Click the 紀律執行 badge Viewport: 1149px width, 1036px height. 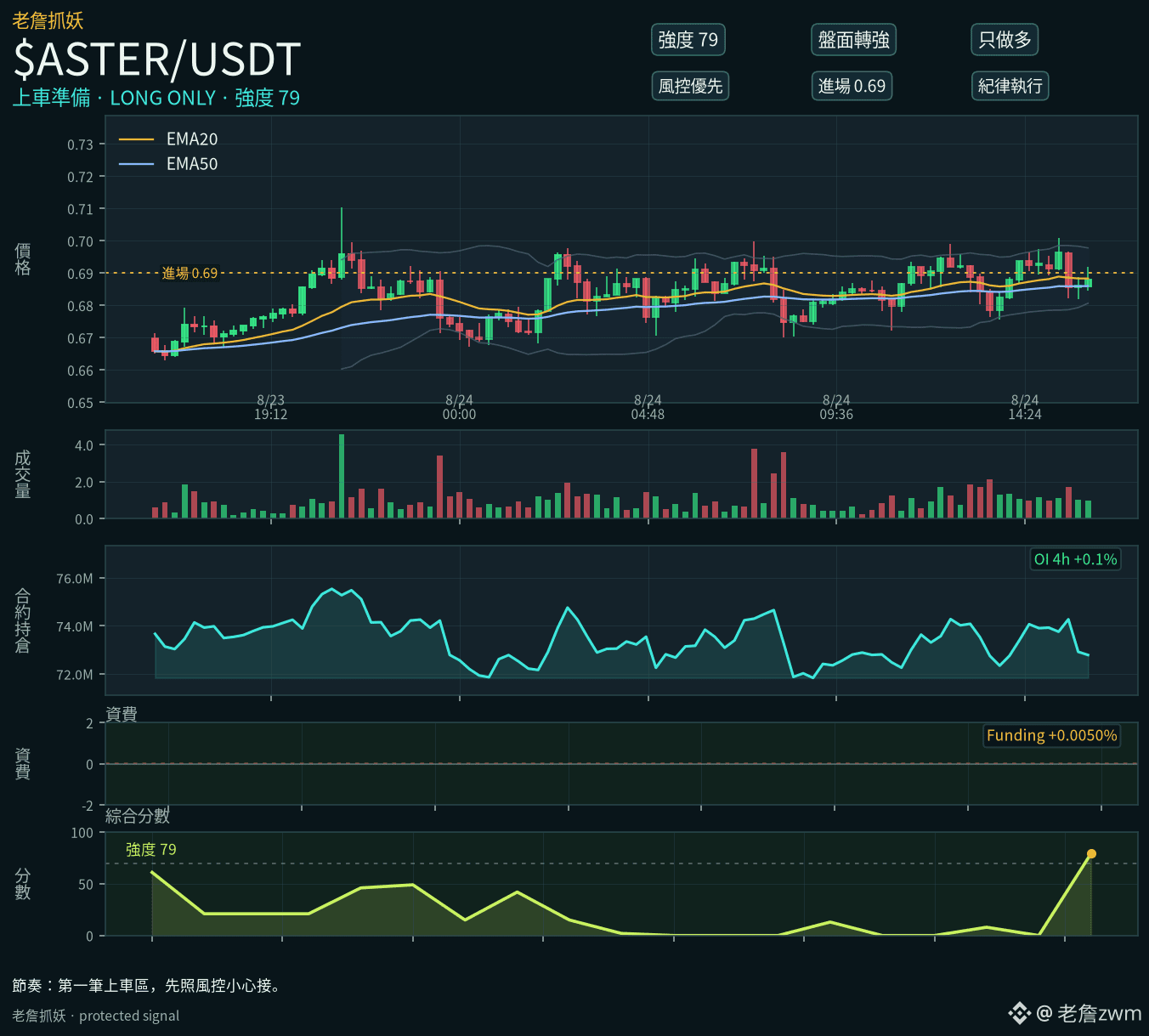(x=1010, y=86)
